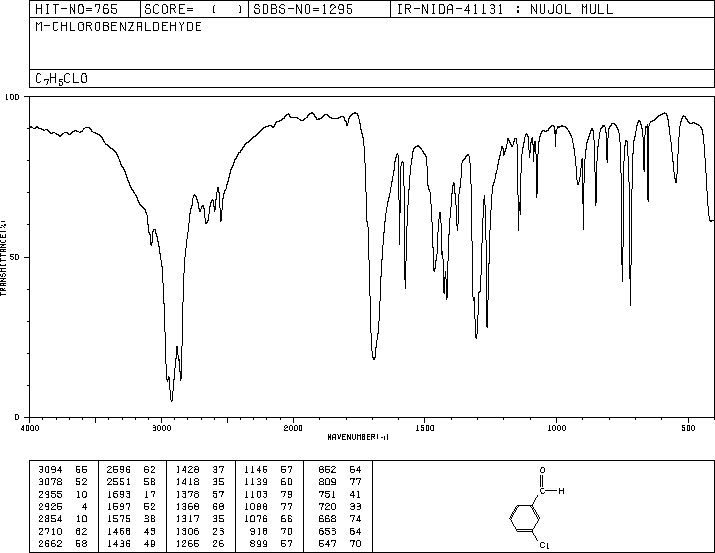715x553 pixels.
Task: Click the 3094 entry in peak table
Action: (46, 469)
